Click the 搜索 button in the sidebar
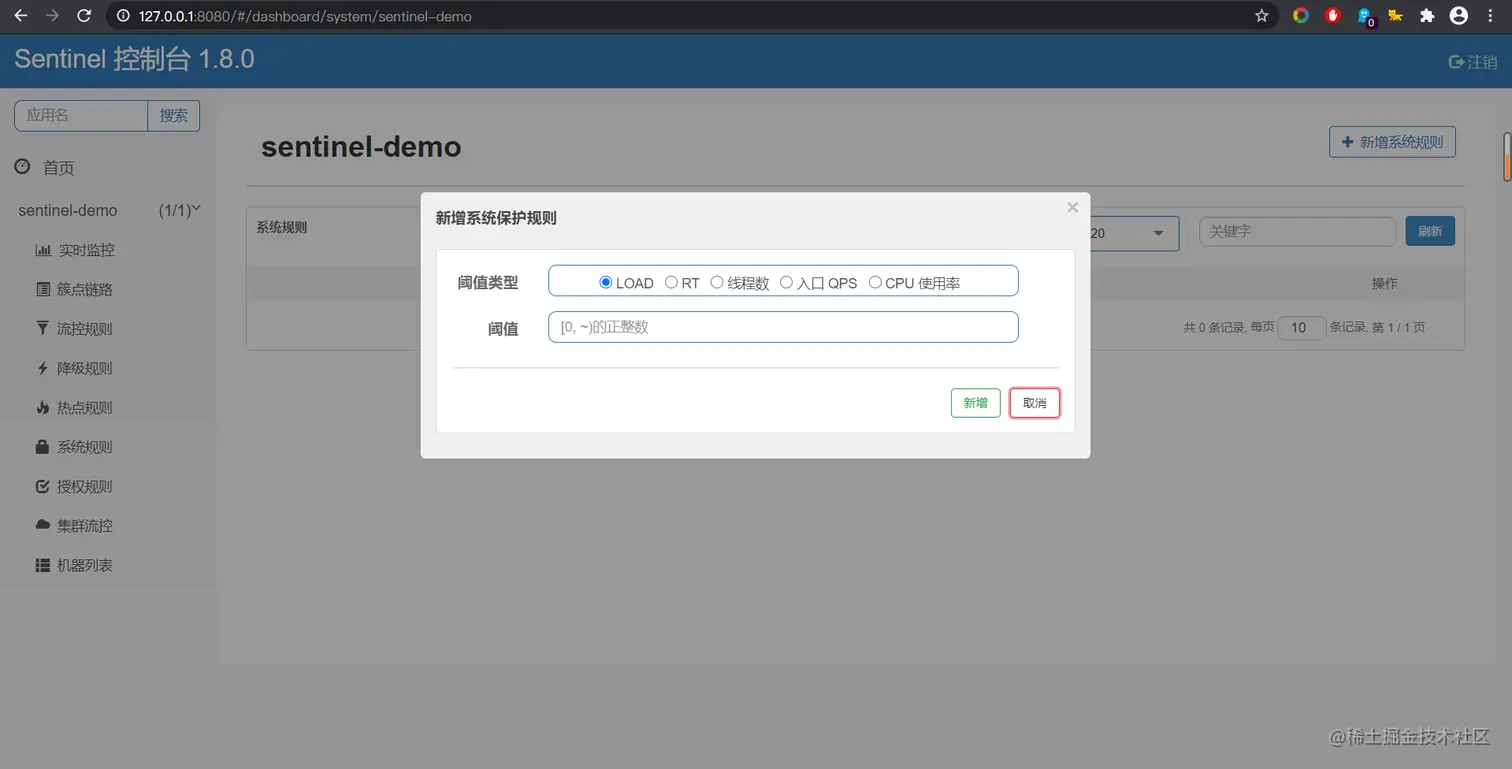Viewport: 1512px width, 769px height. pyautogui.click(x=174, y=115)
